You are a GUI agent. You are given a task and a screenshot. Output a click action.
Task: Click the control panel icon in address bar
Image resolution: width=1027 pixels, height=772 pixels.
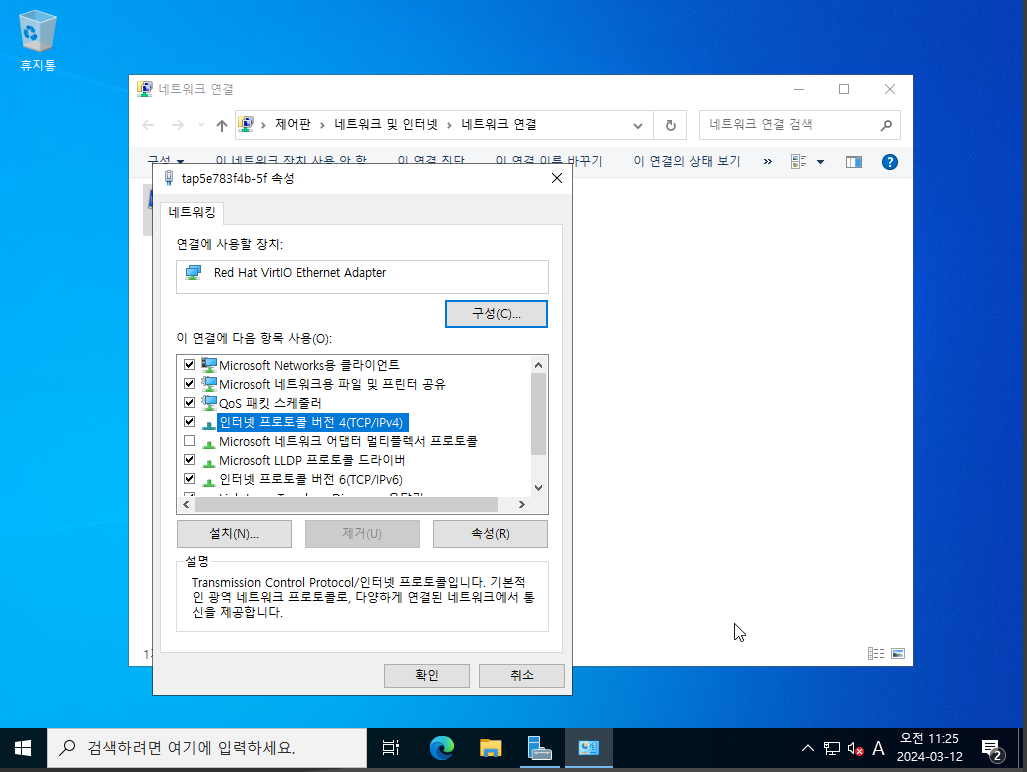click(246, 124)
